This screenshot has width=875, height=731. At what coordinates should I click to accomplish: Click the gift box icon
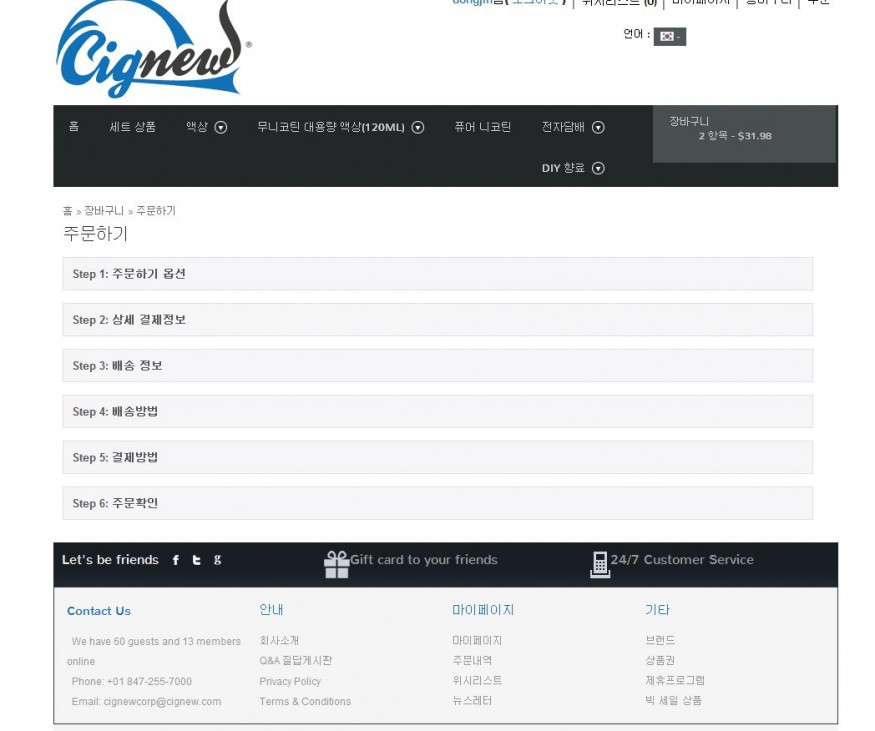coord(336,565)
